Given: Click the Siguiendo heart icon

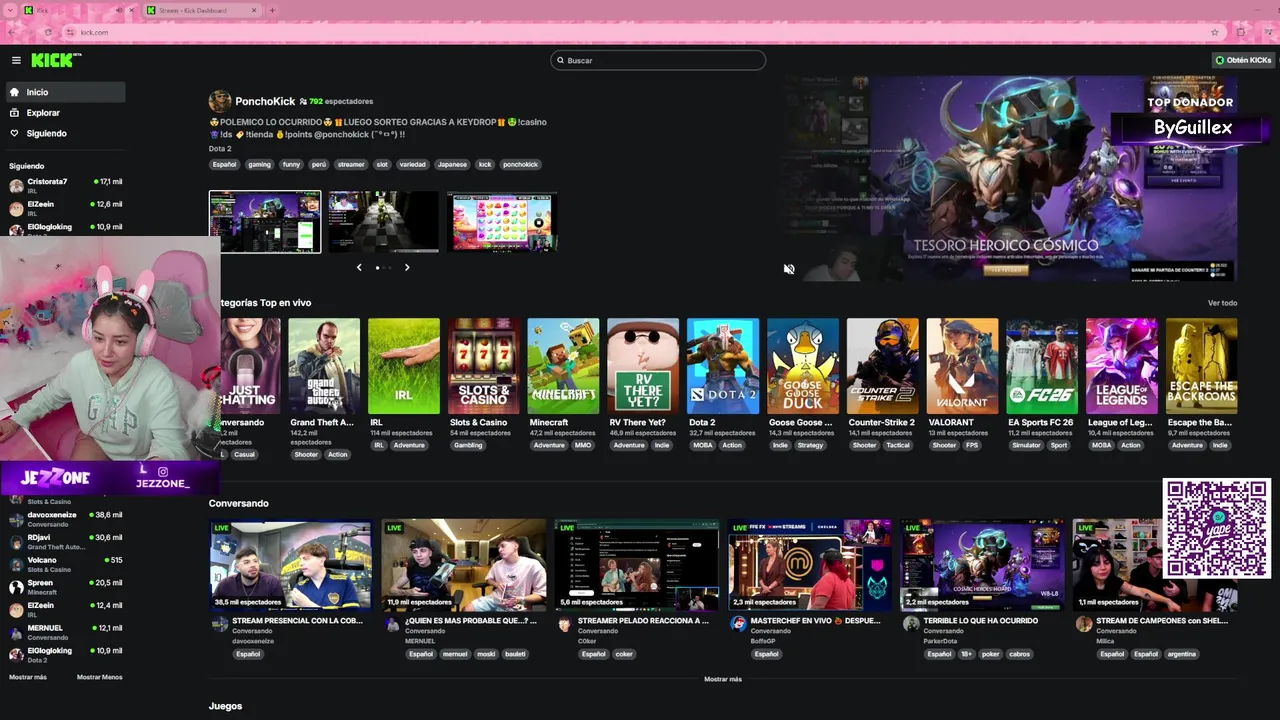Looking at the screenshot, I should point(15,133).
